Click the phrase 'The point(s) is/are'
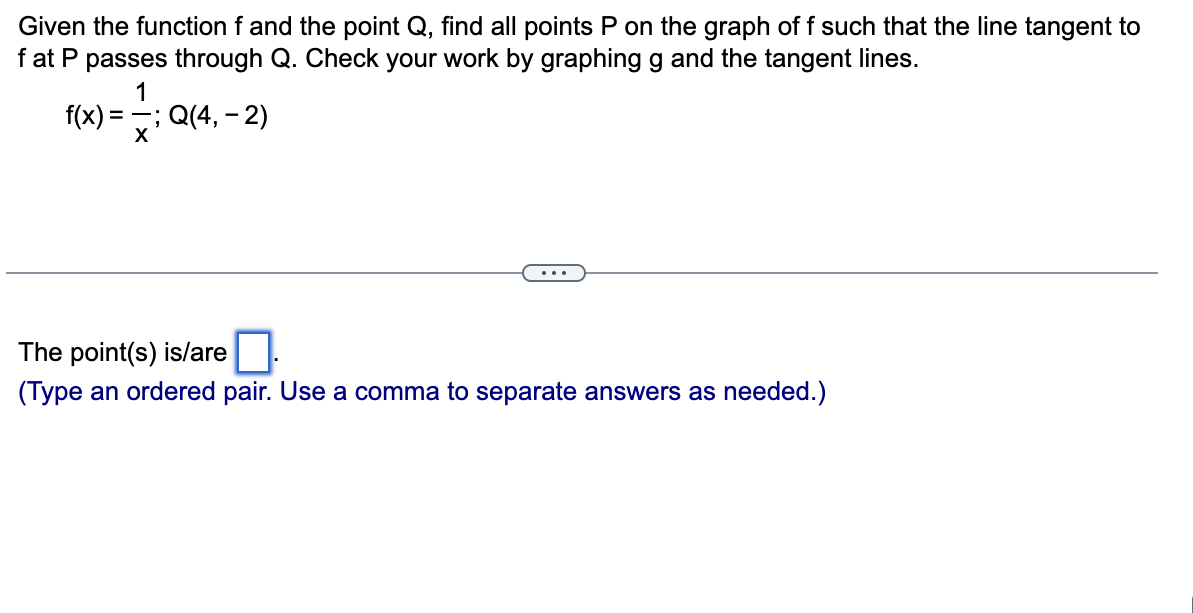This screenshot has width=1193, height=613. pyautogui.click(x=121, y=351)
